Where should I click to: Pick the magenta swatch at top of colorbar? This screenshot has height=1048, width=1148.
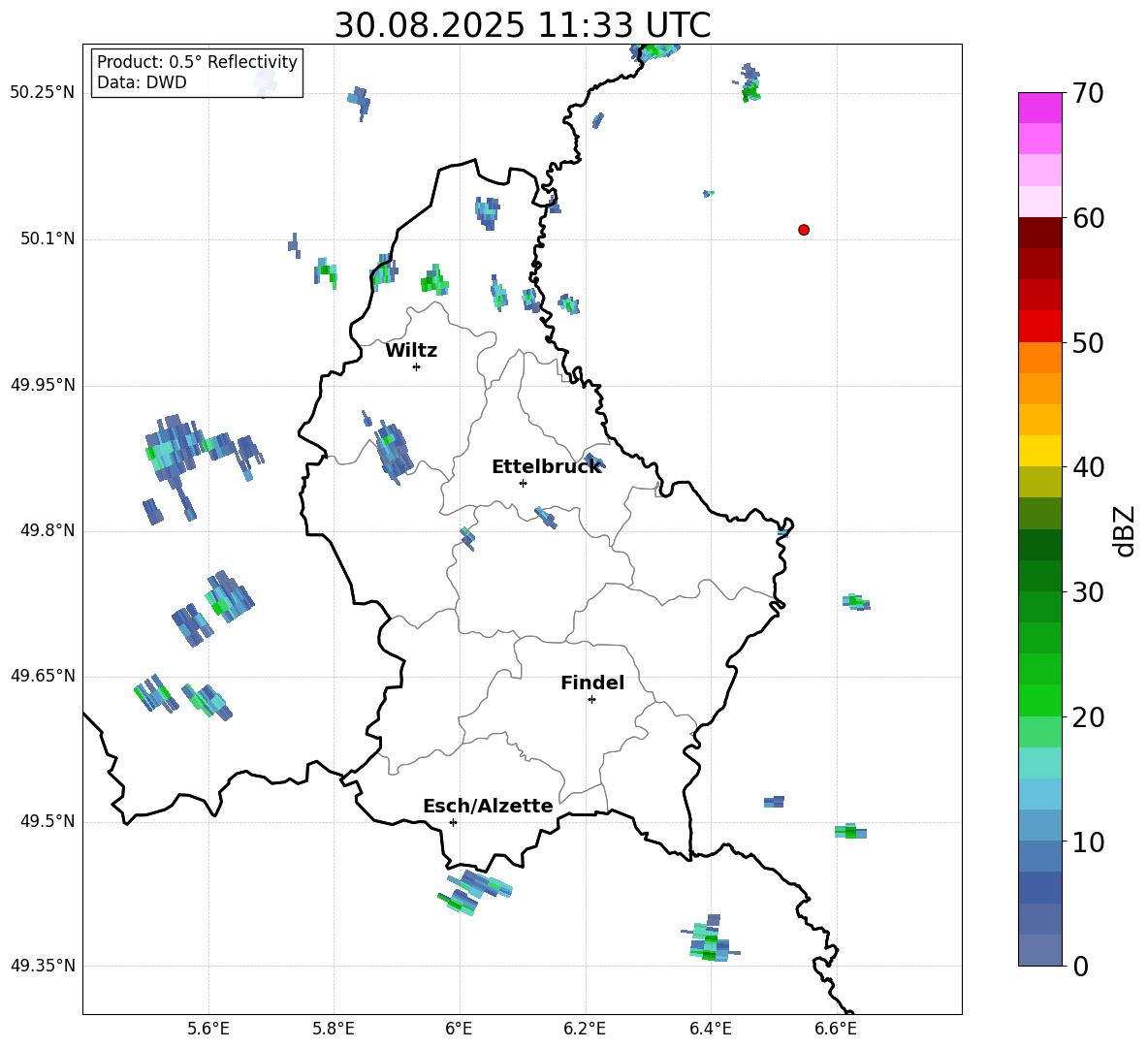click(1040, 108)
